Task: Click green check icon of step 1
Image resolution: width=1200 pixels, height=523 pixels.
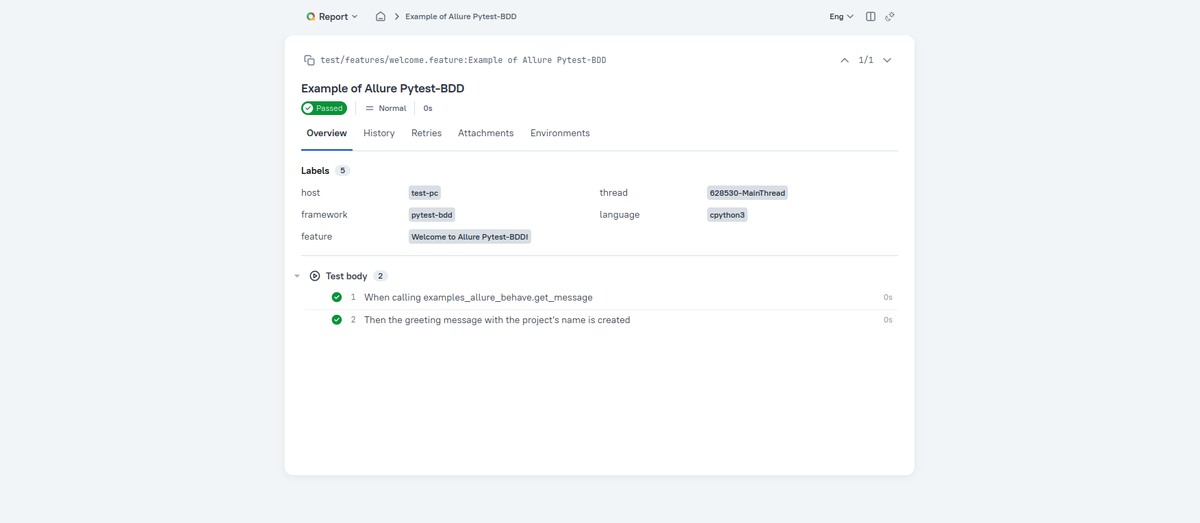Action: click(x=337, y=297)
